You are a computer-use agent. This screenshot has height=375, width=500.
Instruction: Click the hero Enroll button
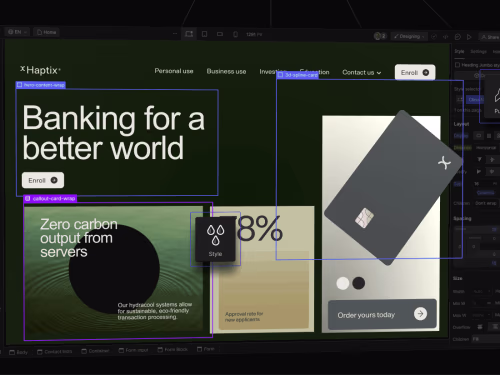pyautogui.click(x=43, y=180)
